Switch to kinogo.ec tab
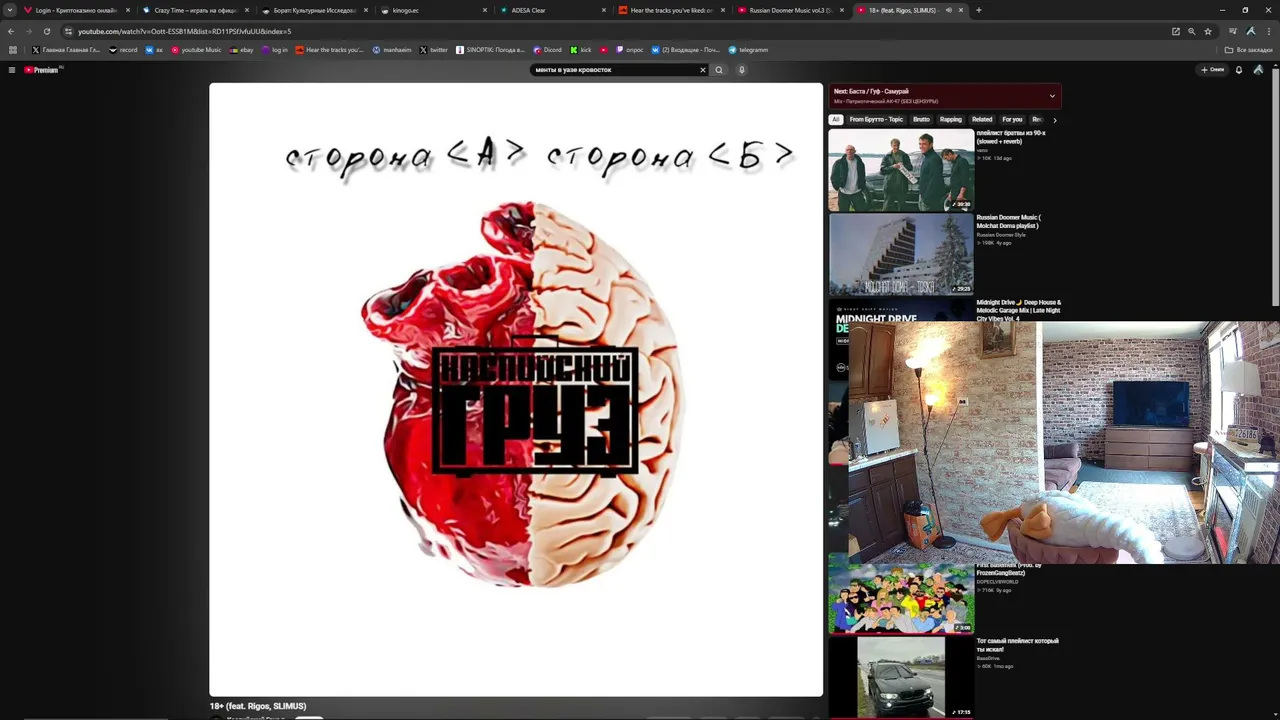 (x=433, y=10)
